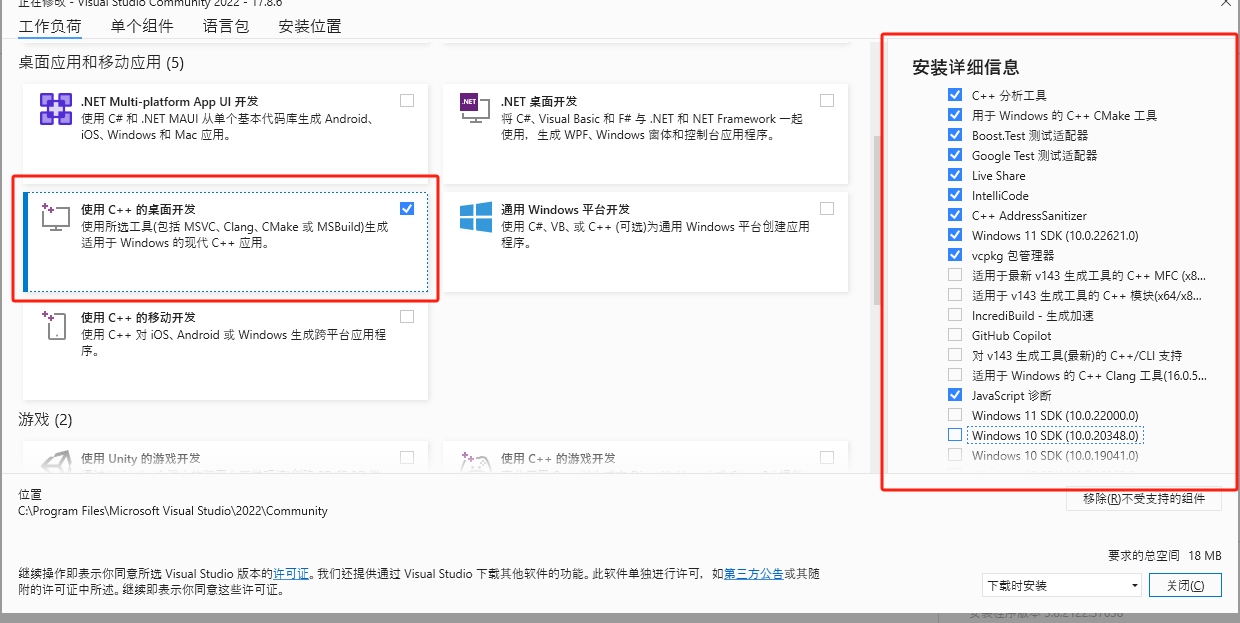This screenshot has height=623, width=1240.
Task: Check Windows 10 SDK (10.0.19041.0)
Action: 954,455
